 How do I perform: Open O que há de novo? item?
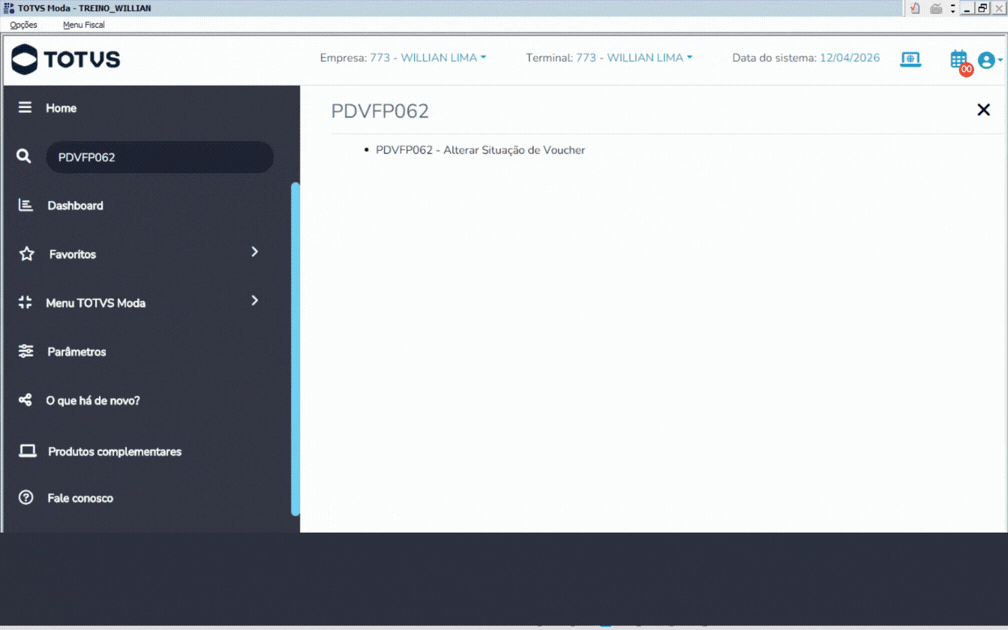tap(93, 400)
